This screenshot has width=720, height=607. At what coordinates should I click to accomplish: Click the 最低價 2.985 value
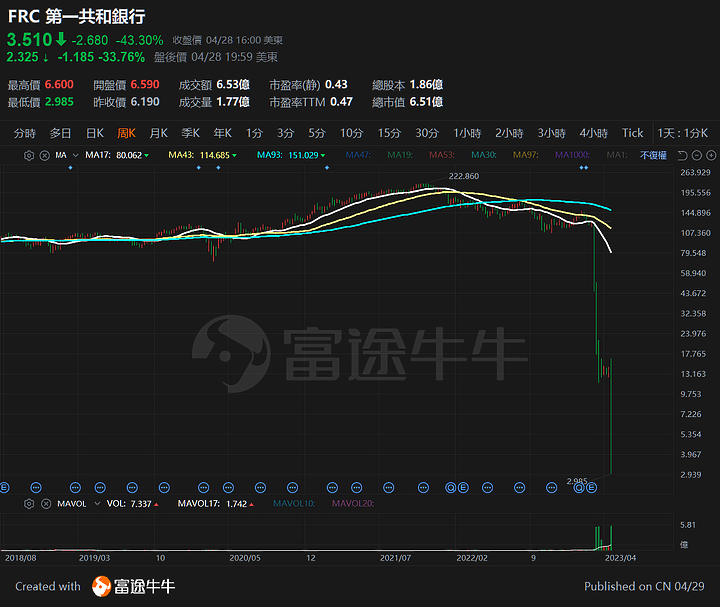pos(59,101)
